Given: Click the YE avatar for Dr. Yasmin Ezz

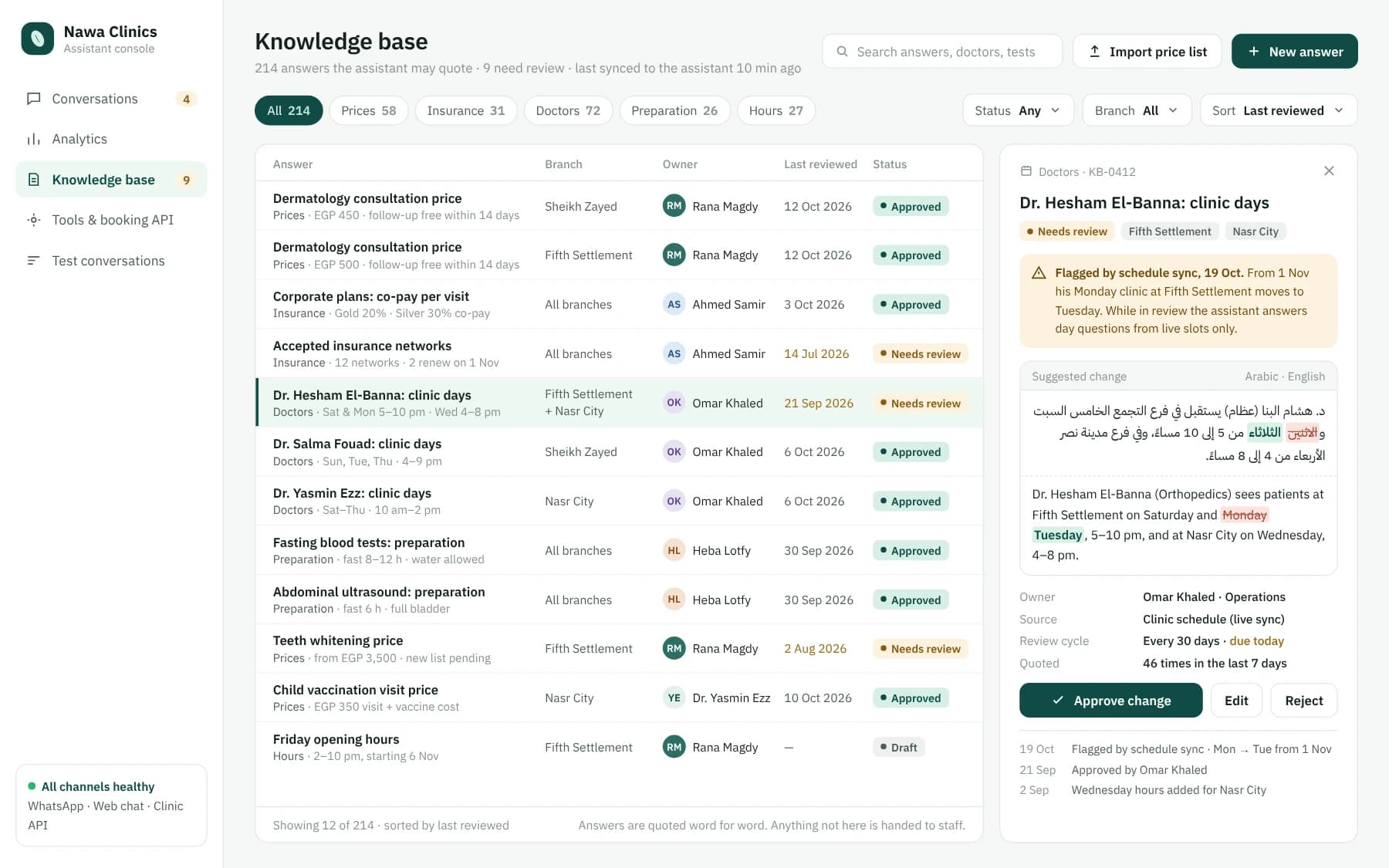Looking at the screenshot, I should [x=674, y=697].
